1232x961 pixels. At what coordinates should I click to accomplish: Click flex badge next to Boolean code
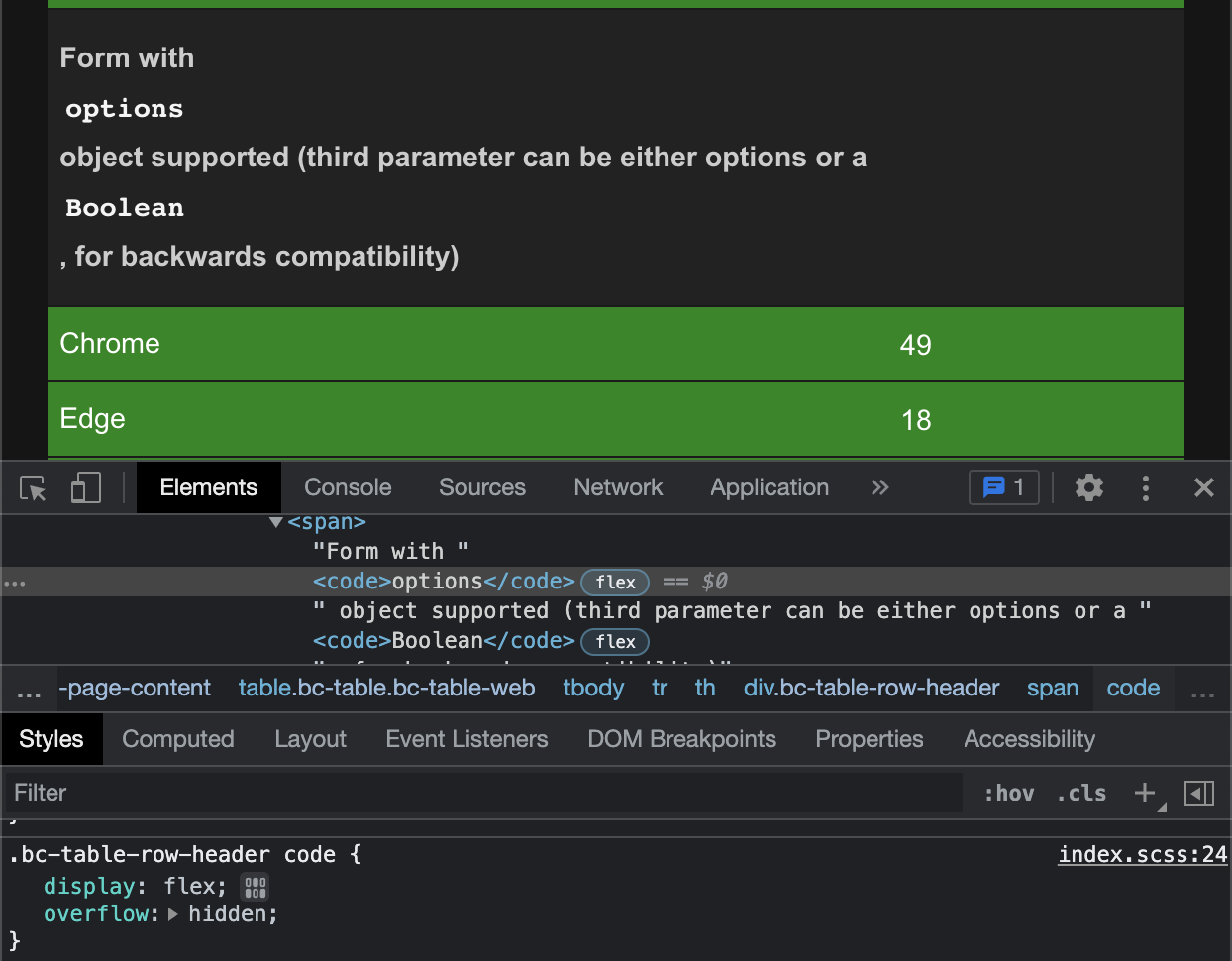click(615, 641)
